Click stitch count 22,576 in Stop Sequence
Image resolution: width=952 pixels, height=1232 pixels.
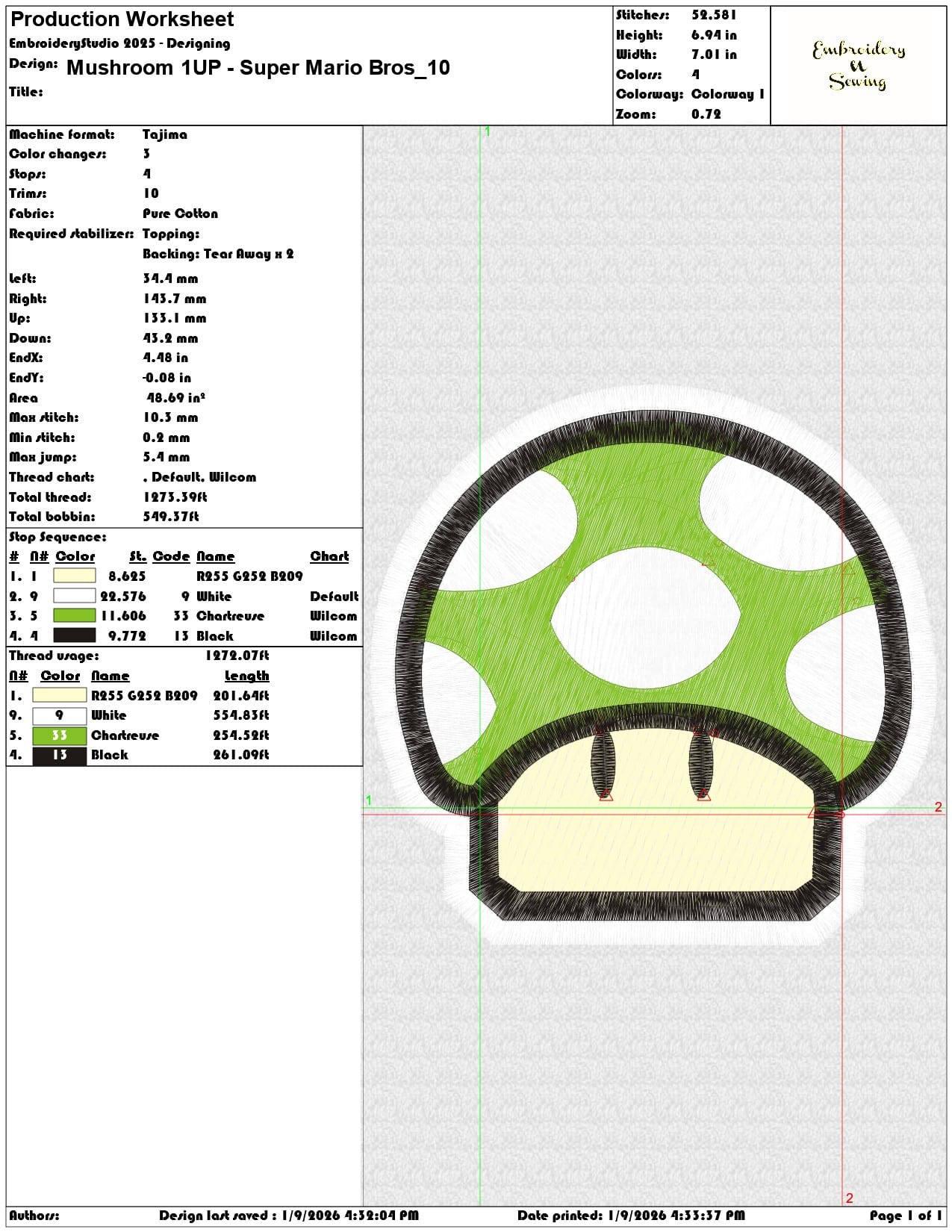coord(123,597)
